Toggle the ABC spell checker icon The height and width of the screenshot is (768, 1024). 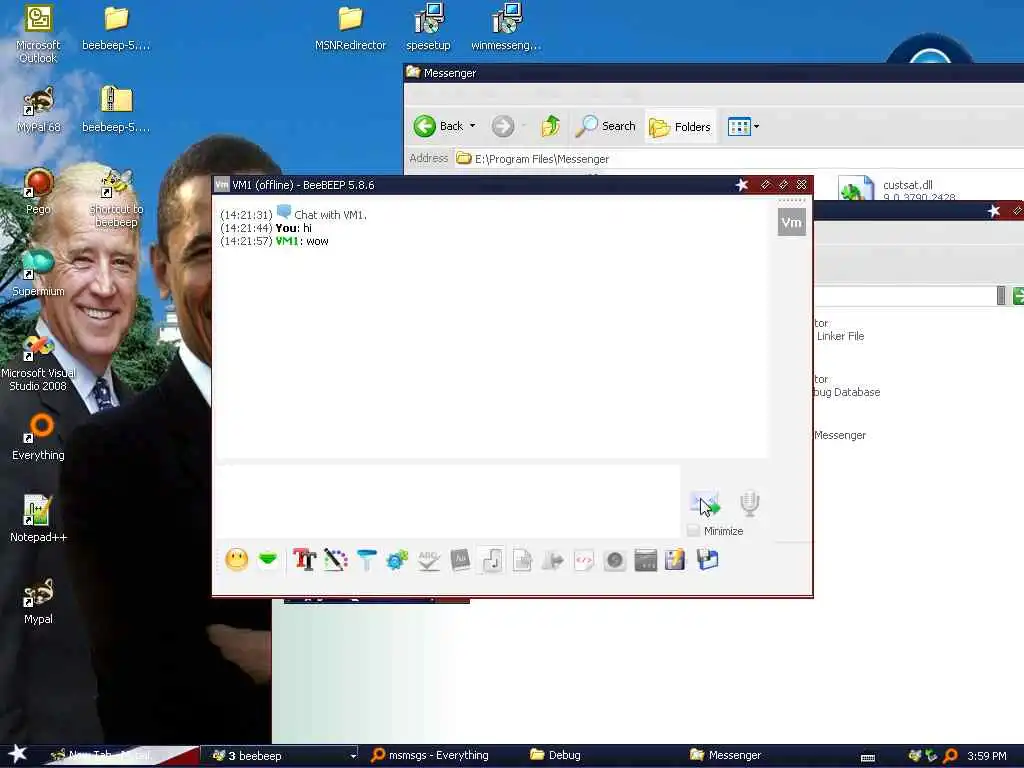coord(428,560)
